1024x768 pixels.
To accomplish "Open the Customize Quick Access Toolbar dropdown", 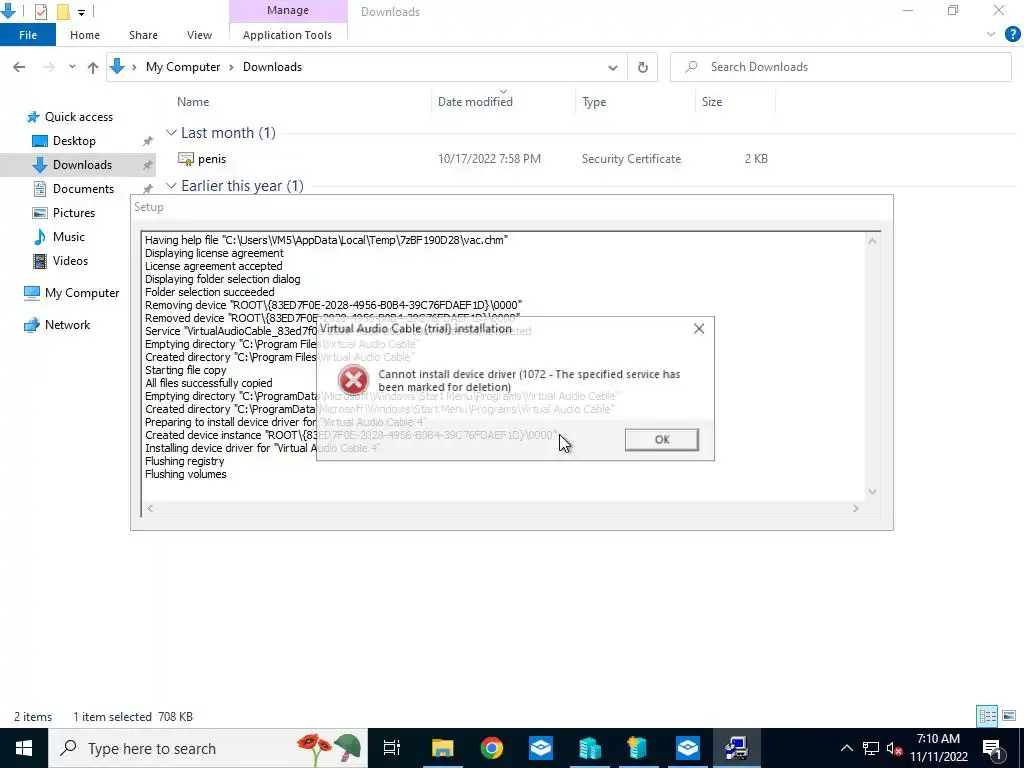I will 81,12.
